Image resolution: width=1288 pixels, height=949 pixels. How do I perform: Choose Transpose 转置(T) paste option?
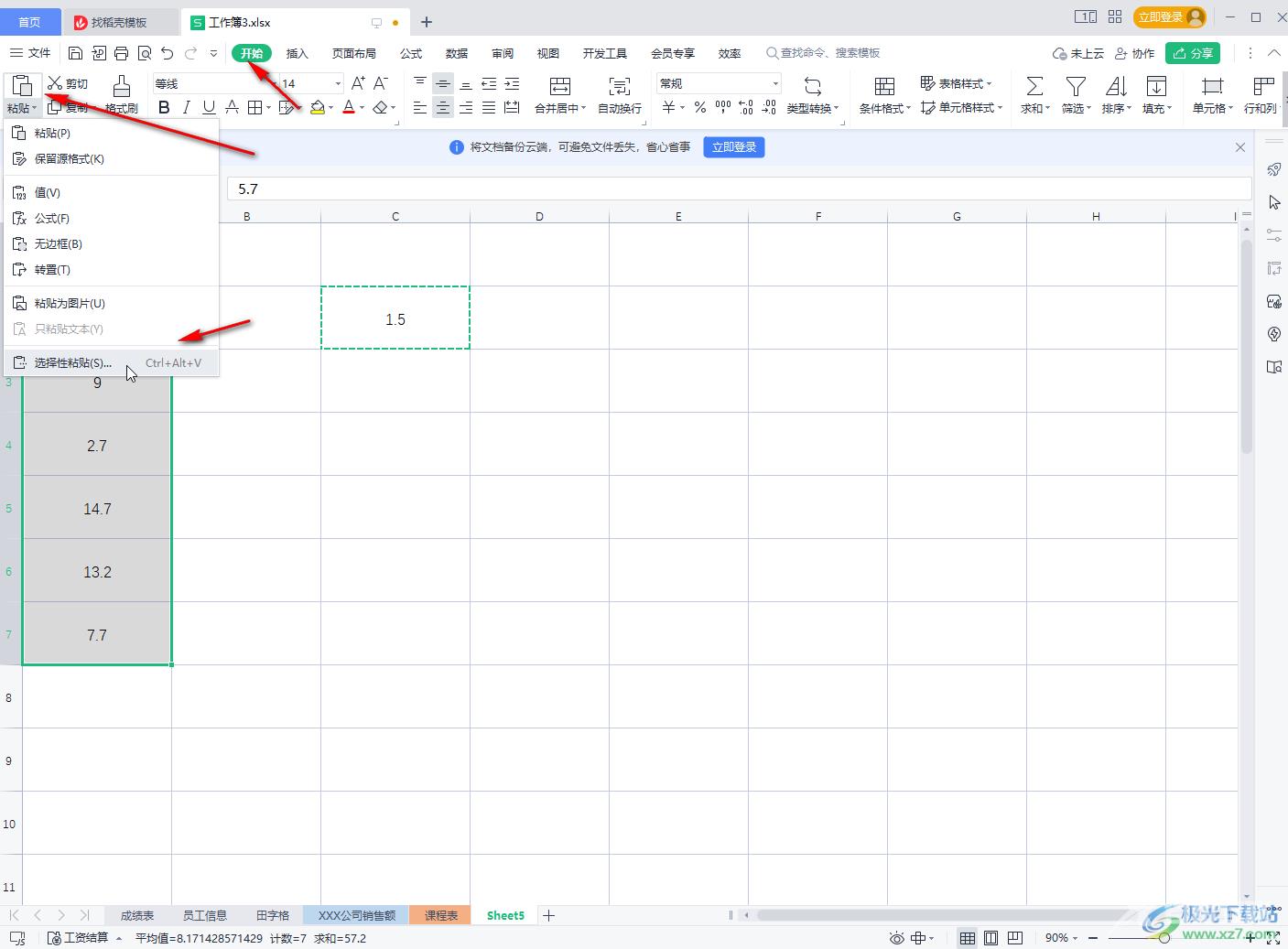coord(111,269)
